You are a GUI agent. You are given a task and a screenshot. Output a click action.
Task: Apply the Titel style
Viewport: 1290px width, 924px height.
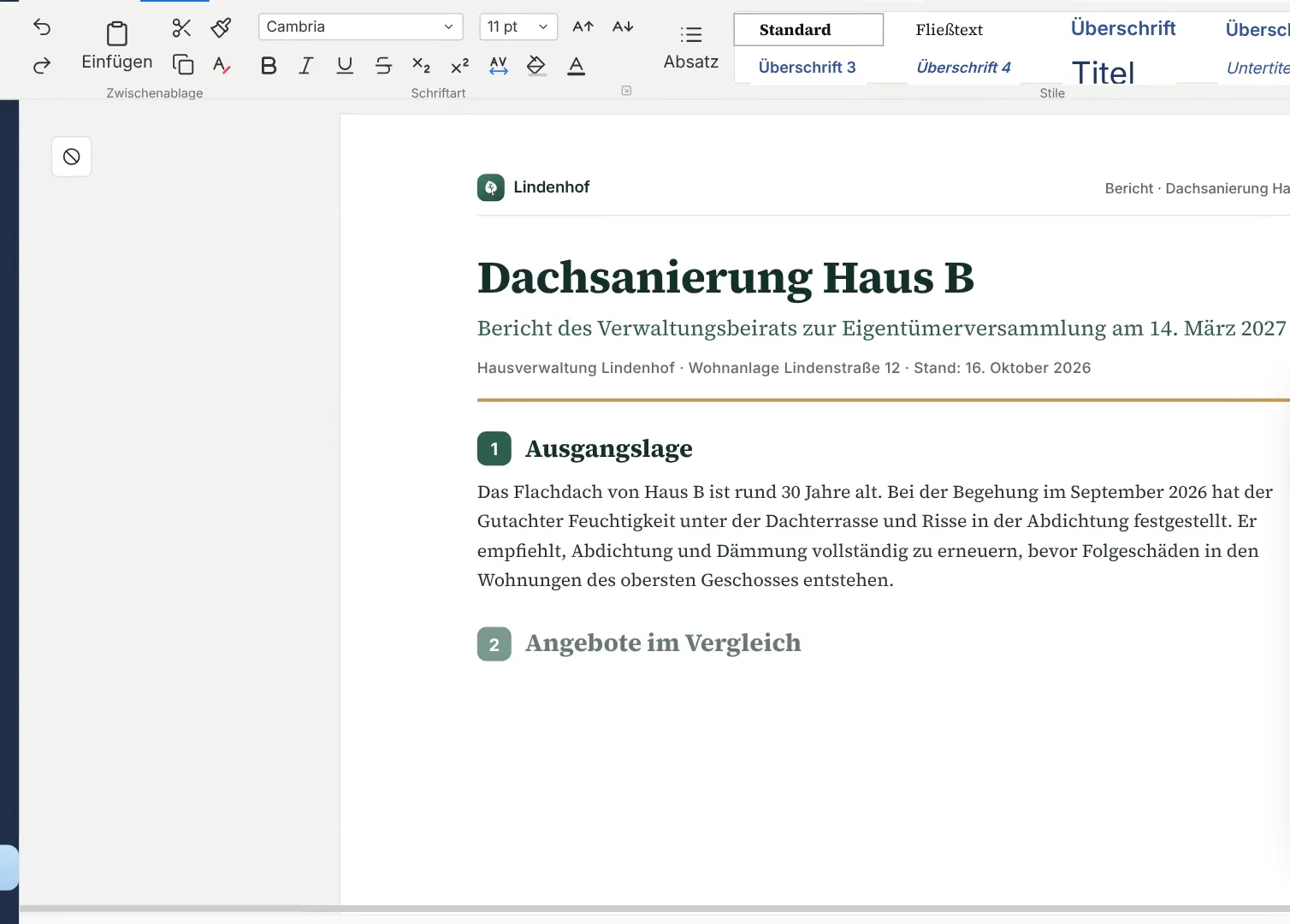[1104, 72]
